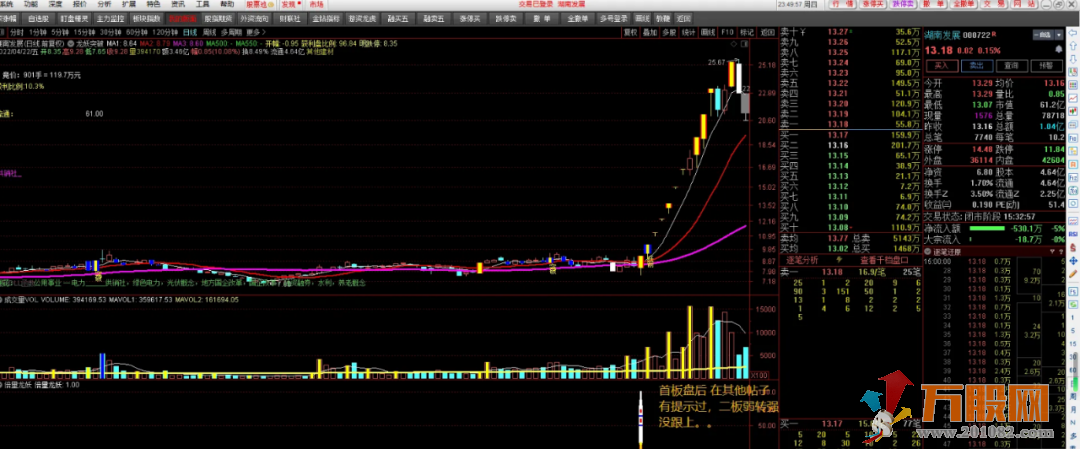Image resolution: width=1080 pixels, height=449 pixels.
Task: Switch chart to 1分钟 period
Action: click(37, 32)
